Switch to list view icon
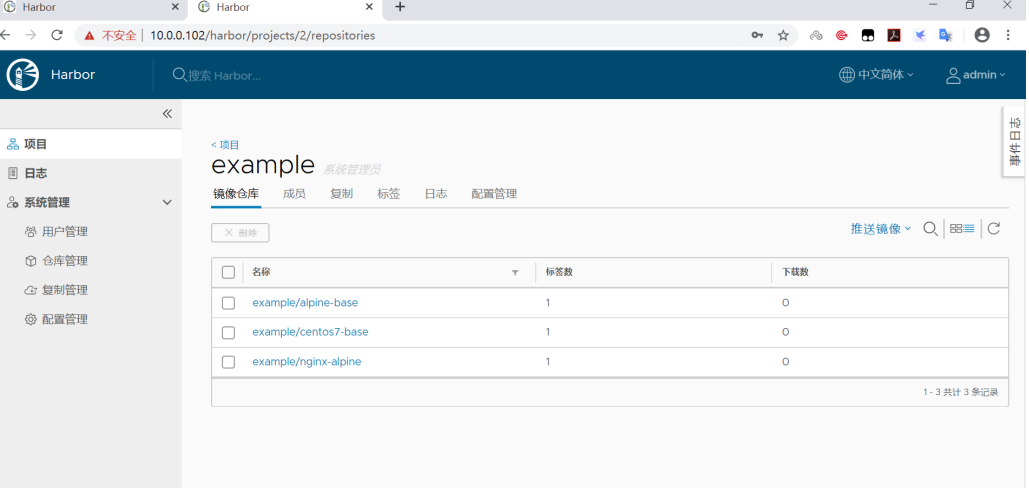The height and width of the screenshot is (488, 1029). [x=969, y=229]
